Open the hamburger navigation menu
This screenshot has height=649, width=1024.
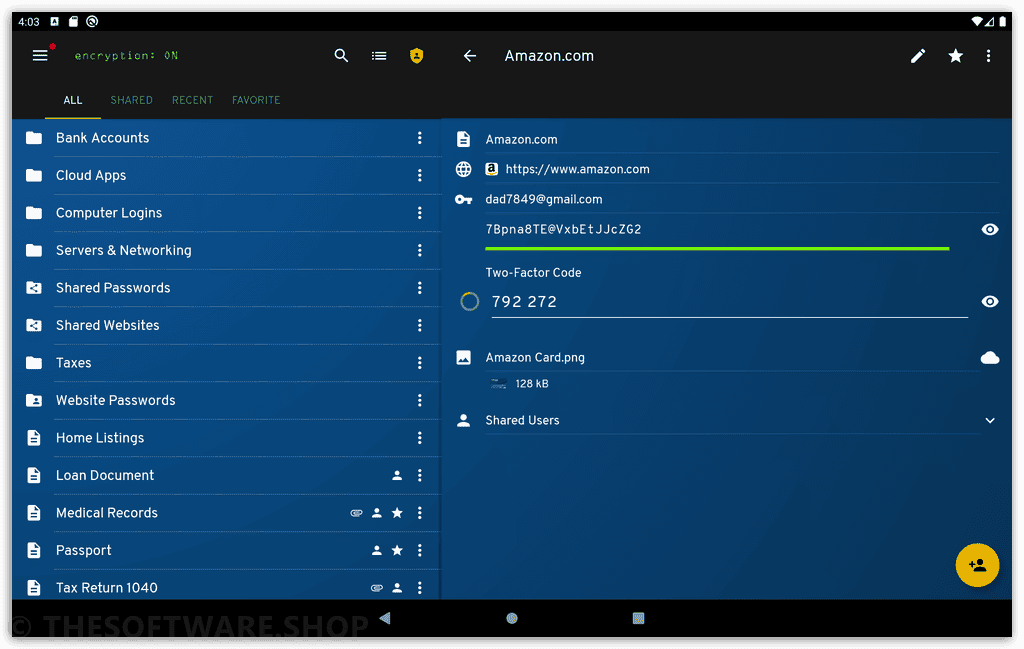40,55
